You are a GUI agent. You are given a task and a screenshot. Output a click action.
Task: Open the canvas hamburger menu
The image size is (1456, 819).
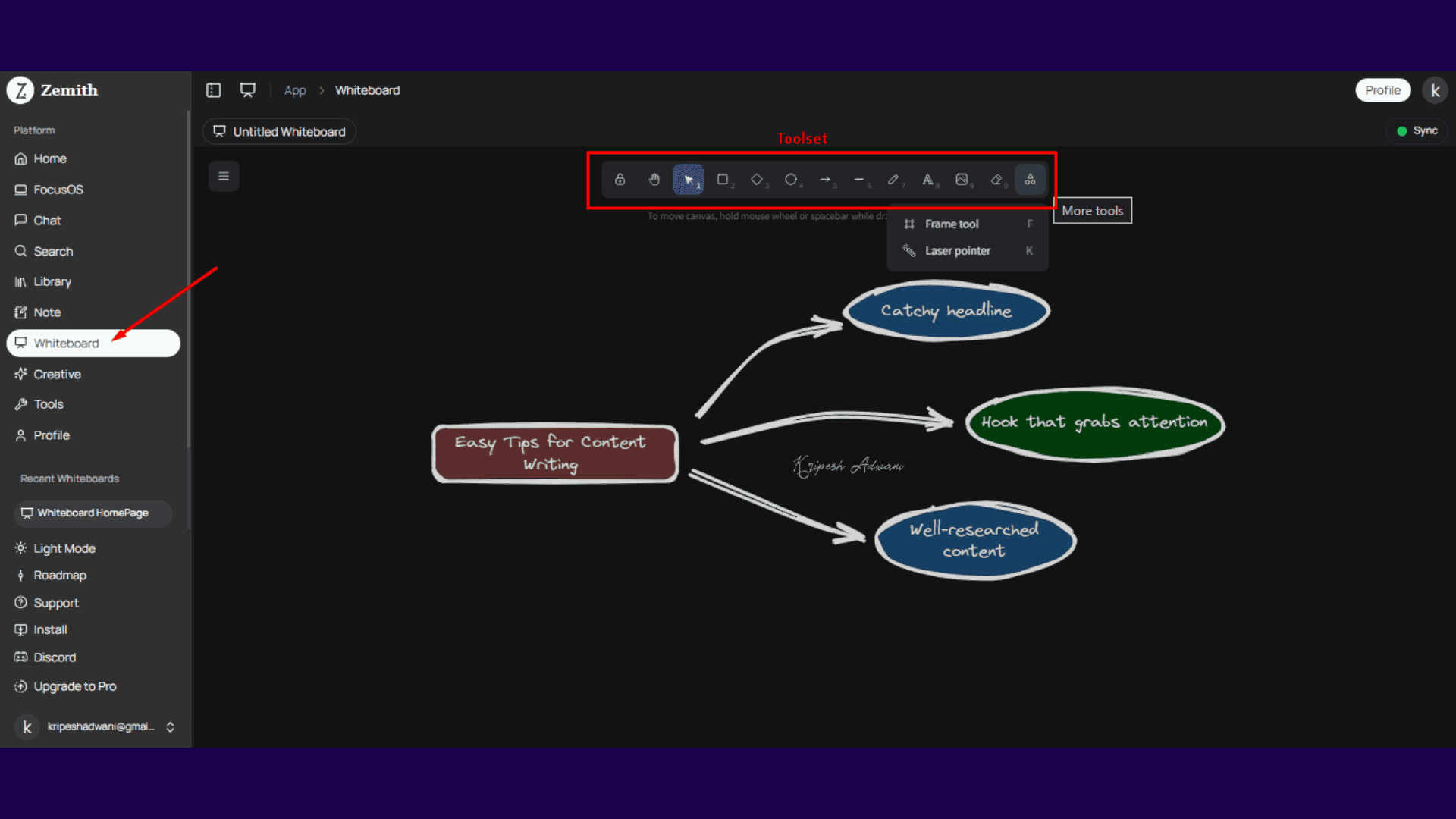tap(224, 176)
